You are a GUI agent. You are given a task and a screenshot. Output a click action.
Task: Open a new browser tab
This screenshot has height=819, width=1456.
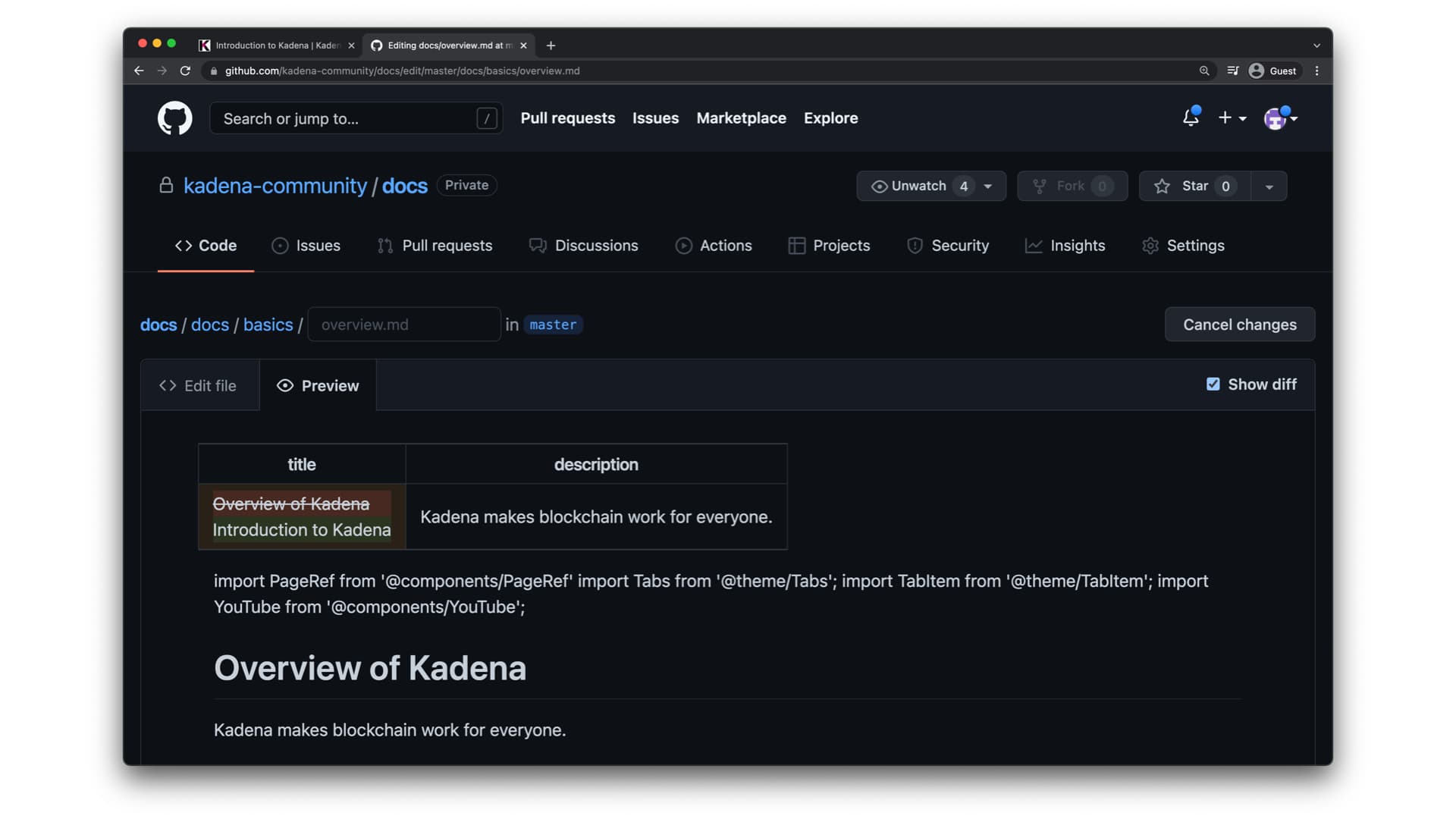(551, 45)
